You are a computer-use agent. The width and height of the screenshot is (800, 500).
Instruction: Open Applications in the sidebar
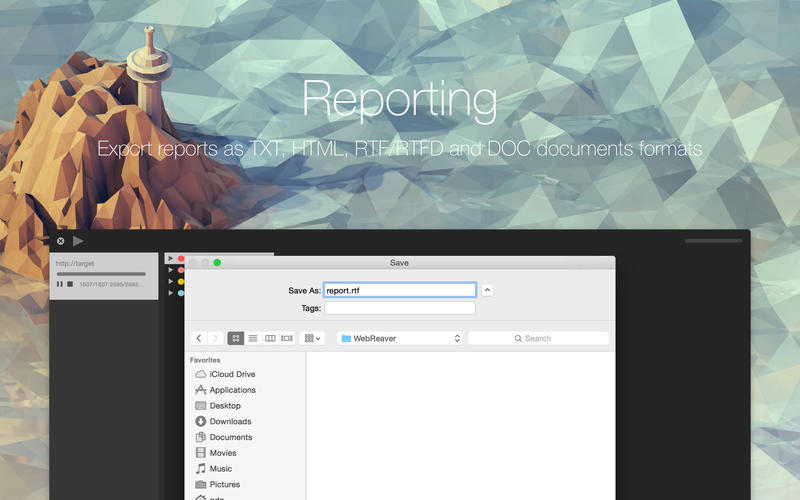click(225, 390)
